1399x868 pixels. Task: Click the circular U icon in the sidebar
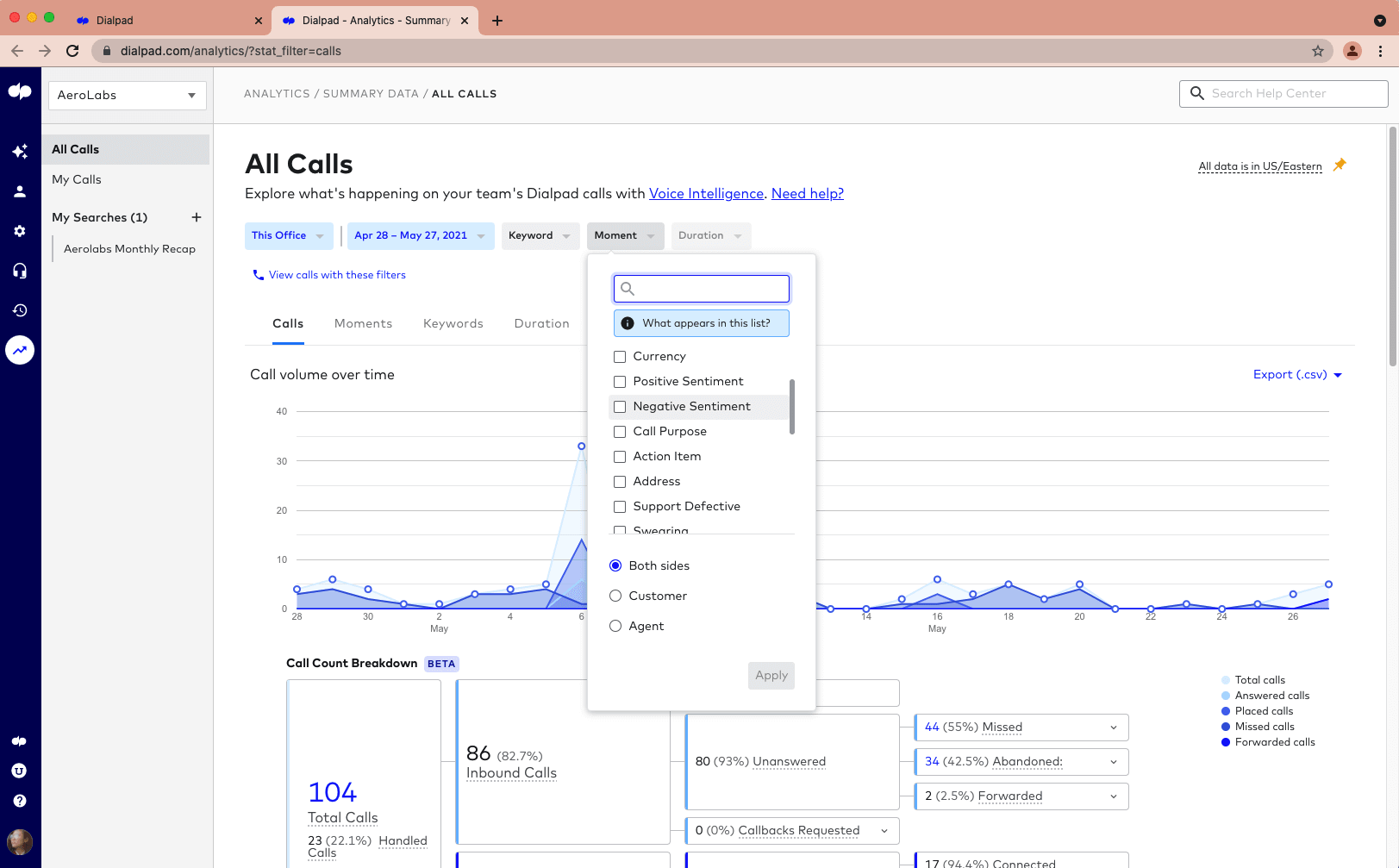click(x=20, y=771)
